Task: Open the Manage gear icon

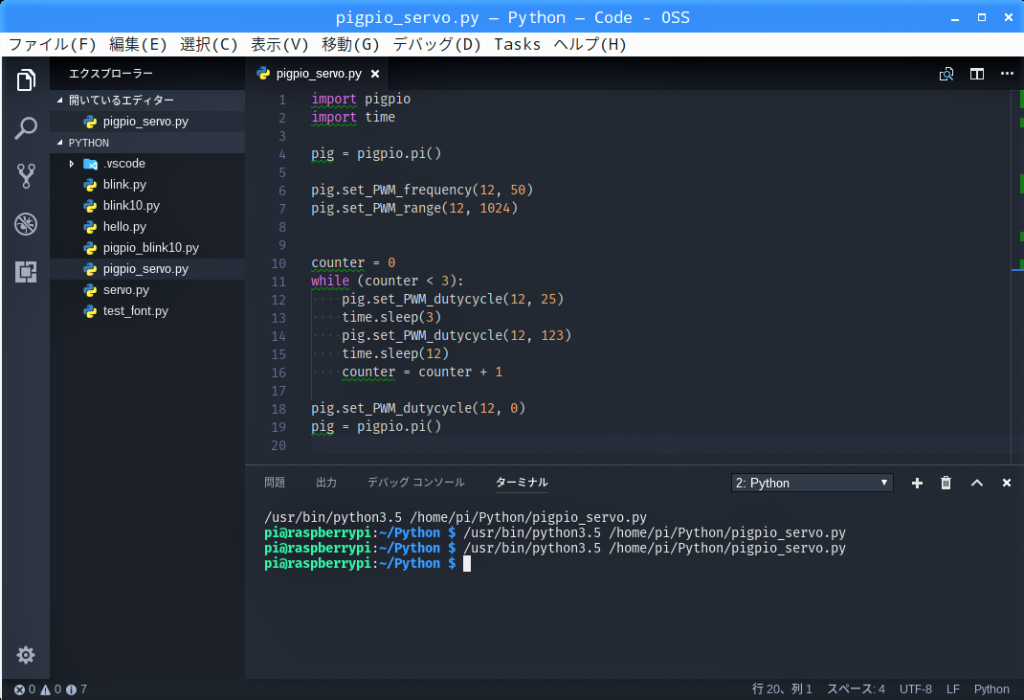Action: 26,655
